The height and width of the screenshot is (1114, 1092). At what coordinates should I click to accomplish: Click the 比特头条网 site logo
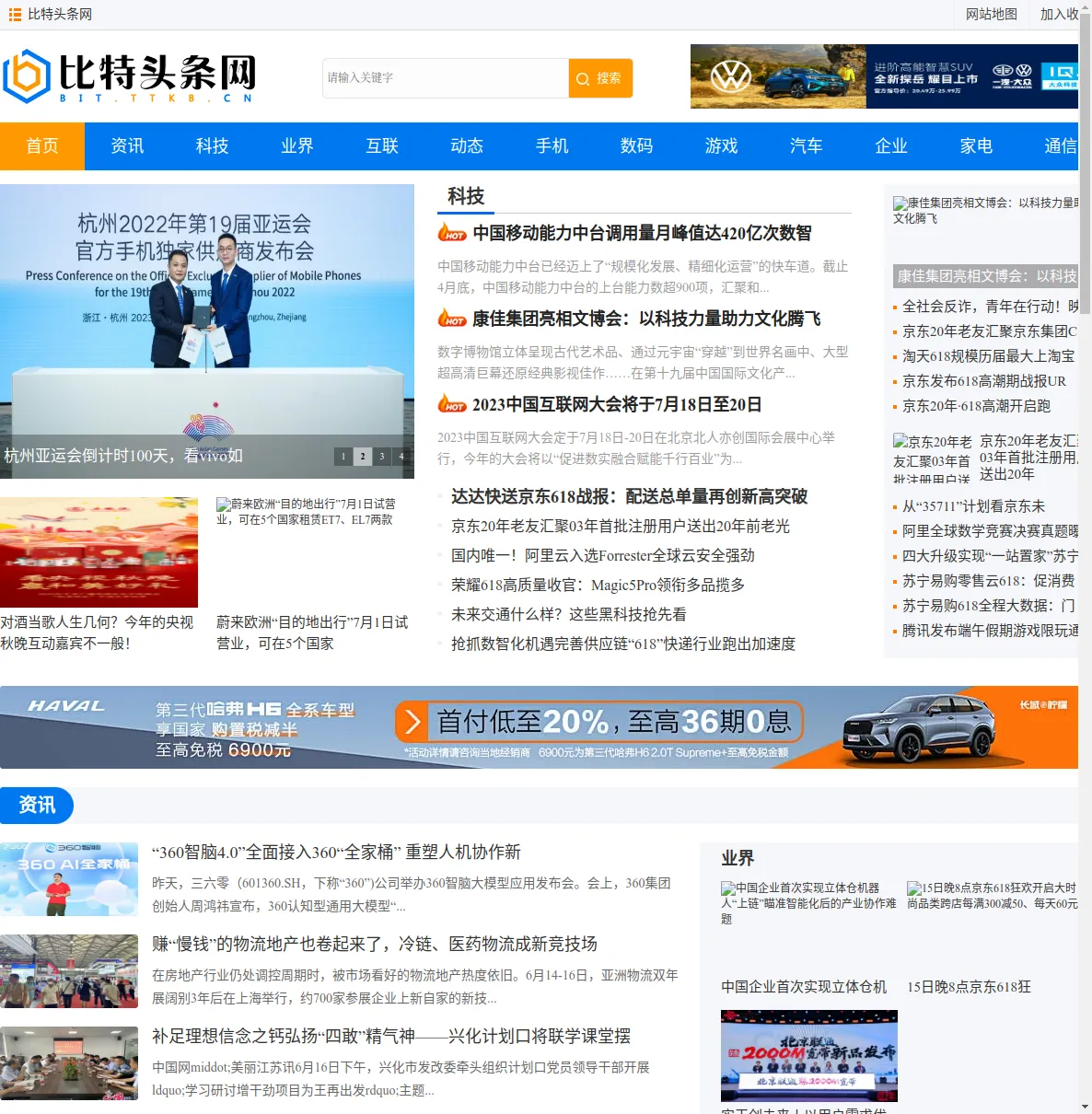pos(130,76)
